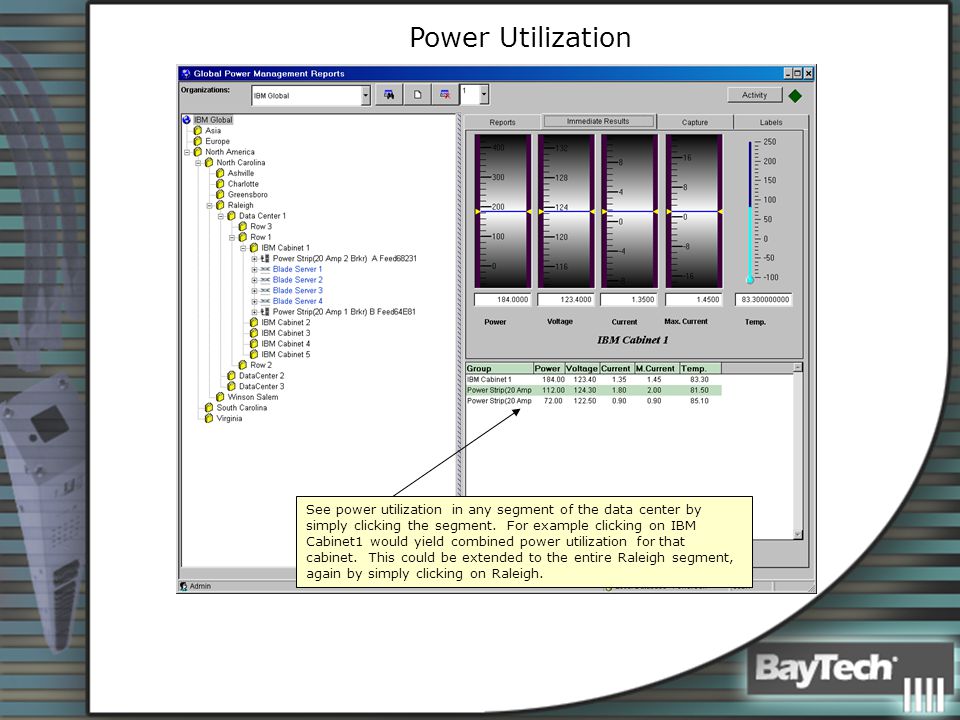The image size is (960, 720).
Task: Collapse the North America tree node
Action: click(x=187, y=152)
